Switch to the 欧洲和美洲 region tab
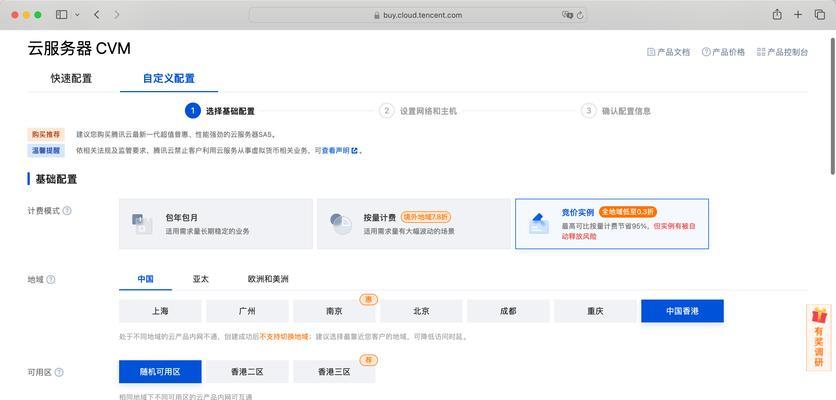Screen dimensions: 836x400 (x=268, y=279)
